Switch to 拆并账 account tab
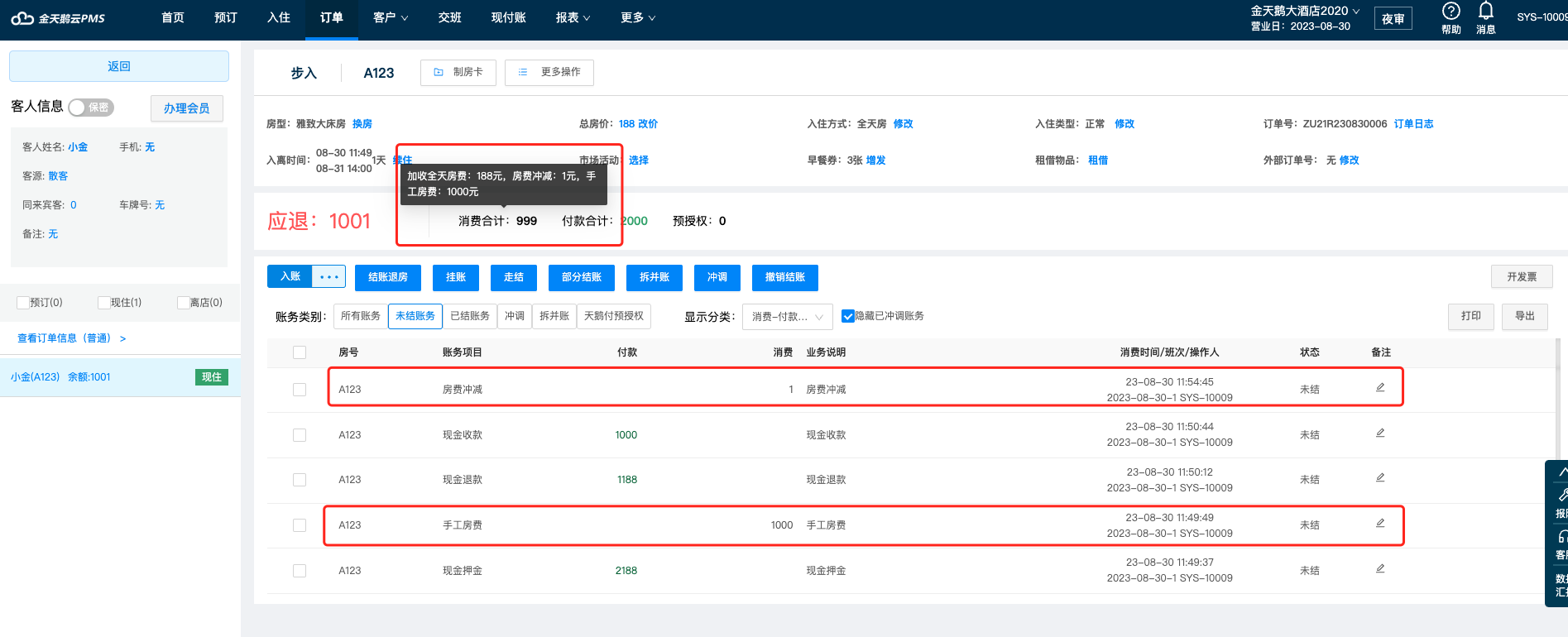1568x637 pixels. [x=554, y=316]
